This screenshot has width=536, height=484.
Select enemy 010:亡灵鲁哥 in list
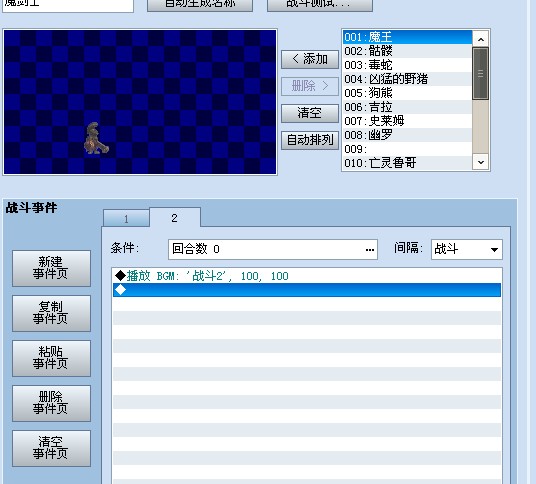(x=407, y=163)
